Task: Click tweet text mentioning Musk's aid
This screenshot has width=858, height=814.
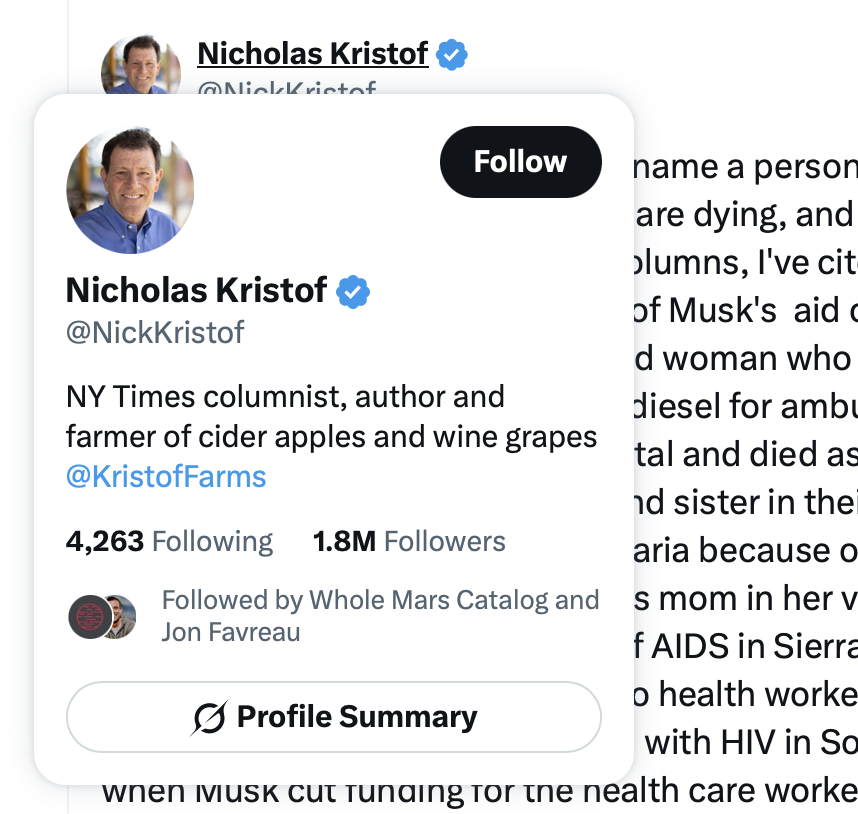Action: pos(745,311)
